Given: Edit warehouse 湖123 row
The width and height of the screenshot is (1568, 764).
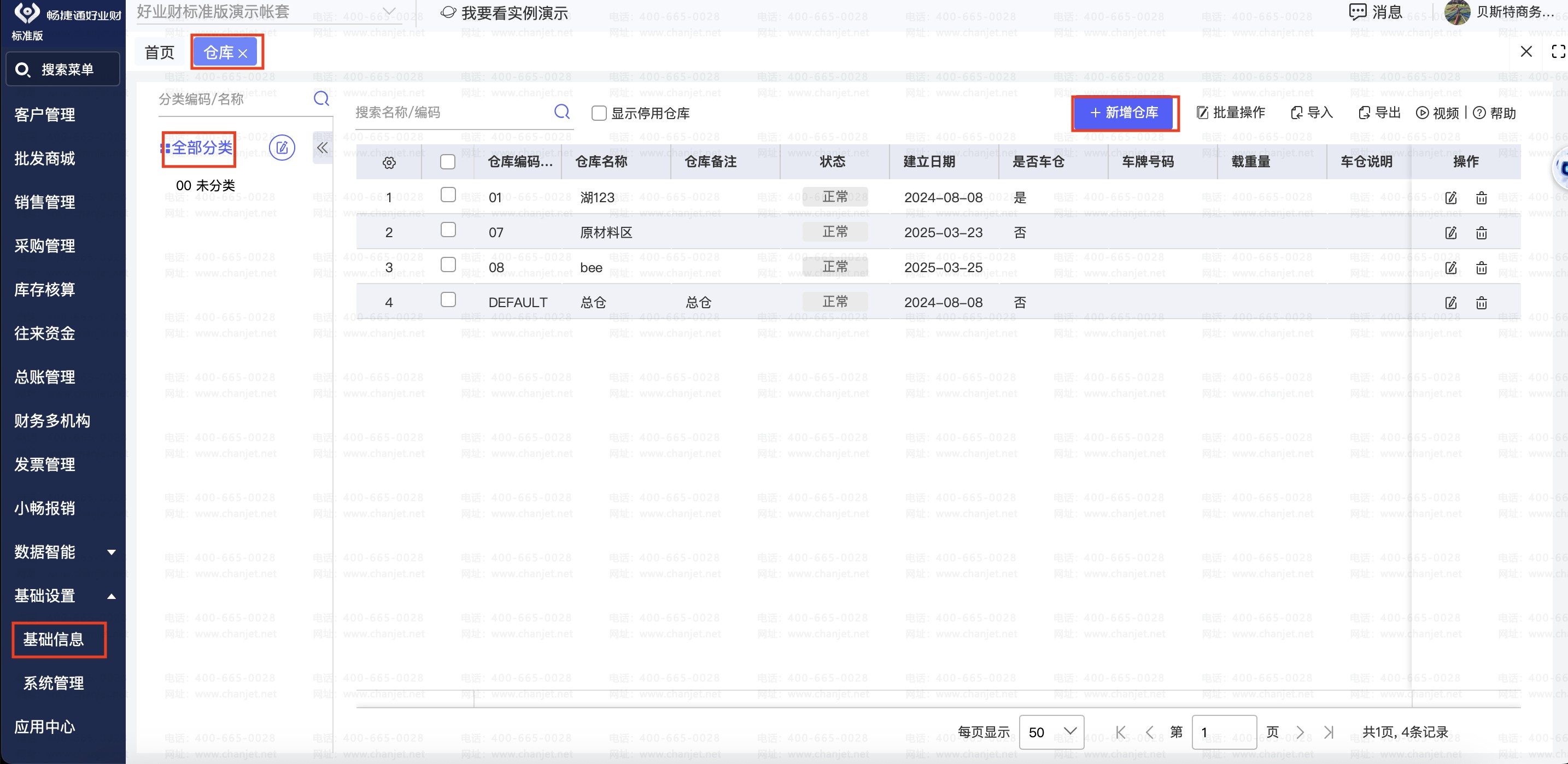Looking at the screenshot, I should [1451, 198].
